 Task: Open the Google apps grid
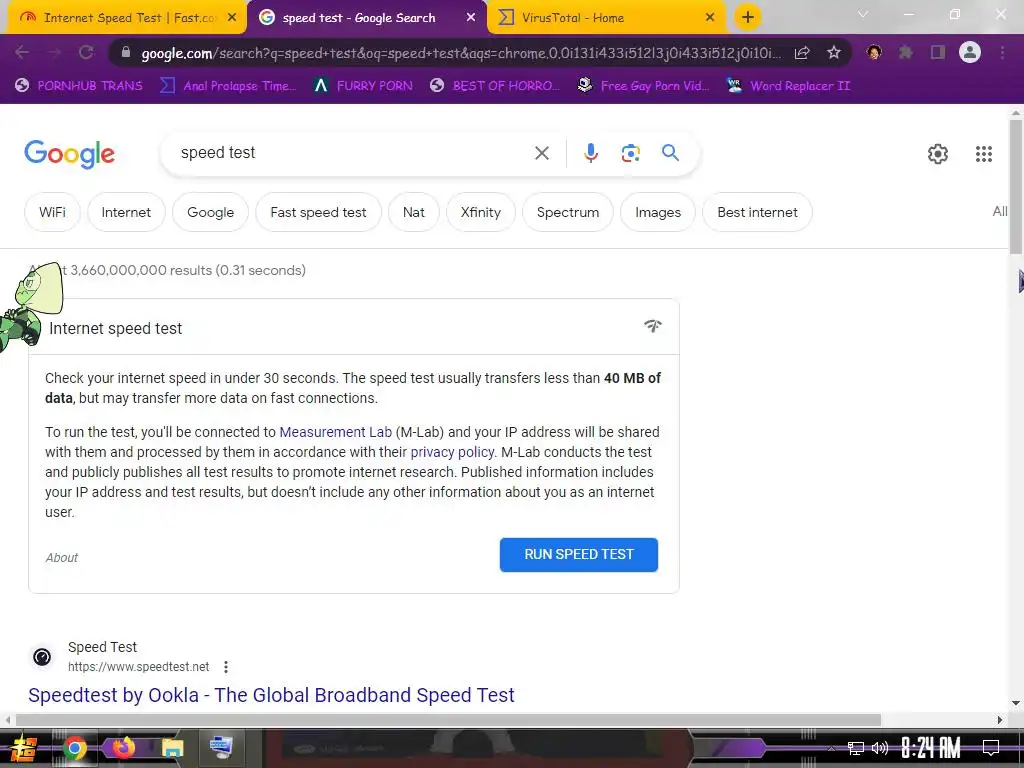(984, 154)
